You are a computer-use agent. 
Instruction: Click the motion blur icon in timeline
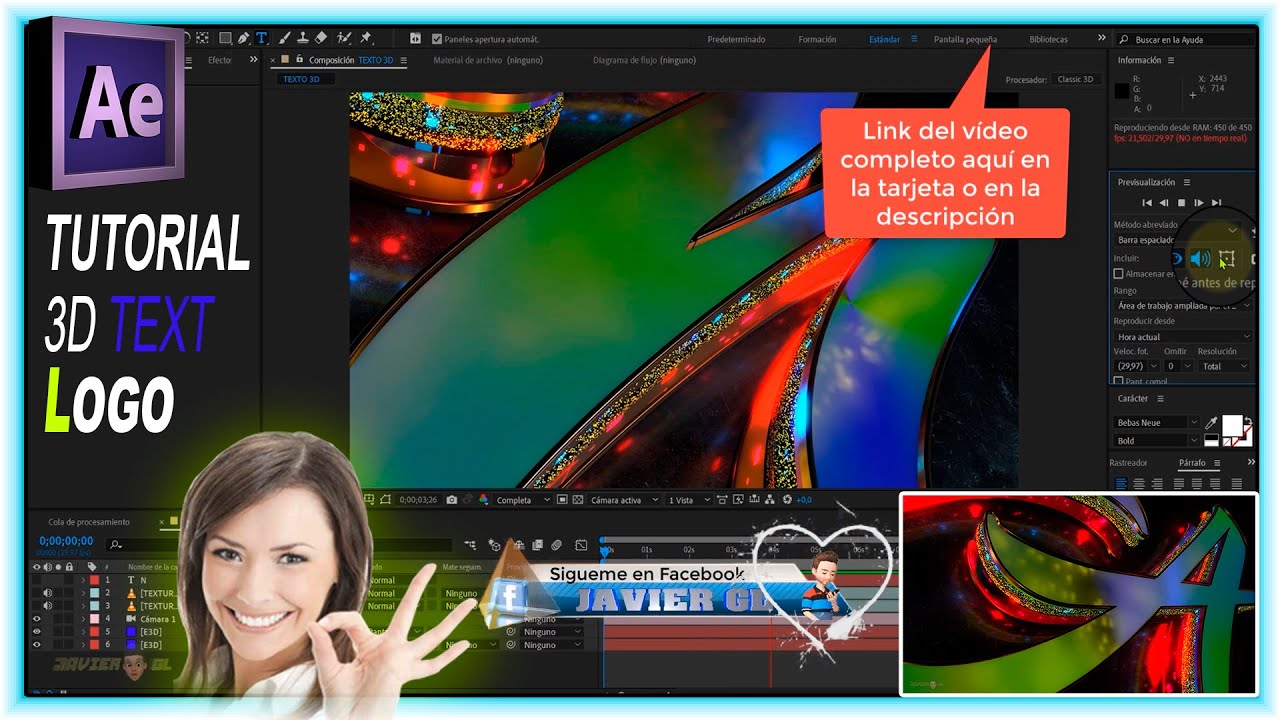click(x=556, y=545)
